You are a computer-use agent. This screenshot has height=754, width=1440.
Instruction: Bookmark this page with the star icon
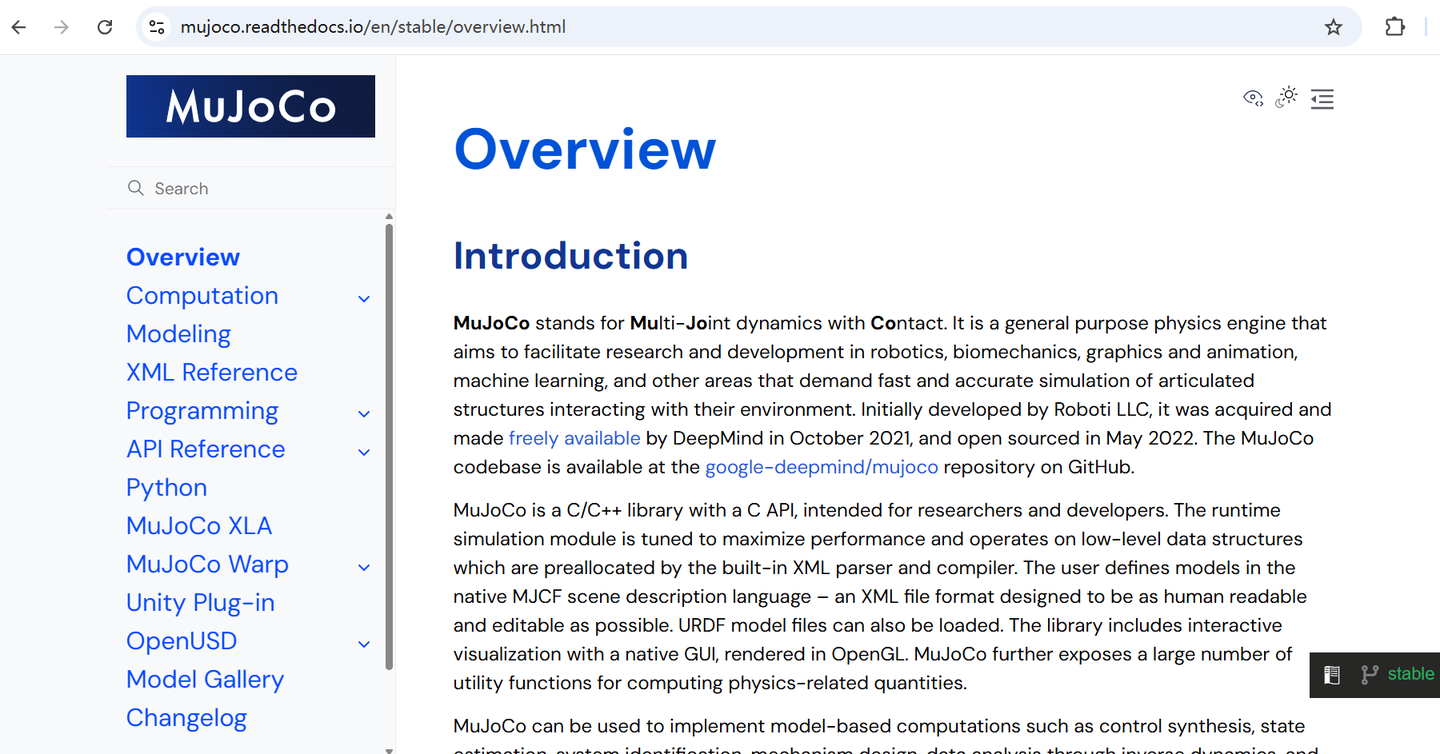pyautogui.click(x=1333, y=27)
